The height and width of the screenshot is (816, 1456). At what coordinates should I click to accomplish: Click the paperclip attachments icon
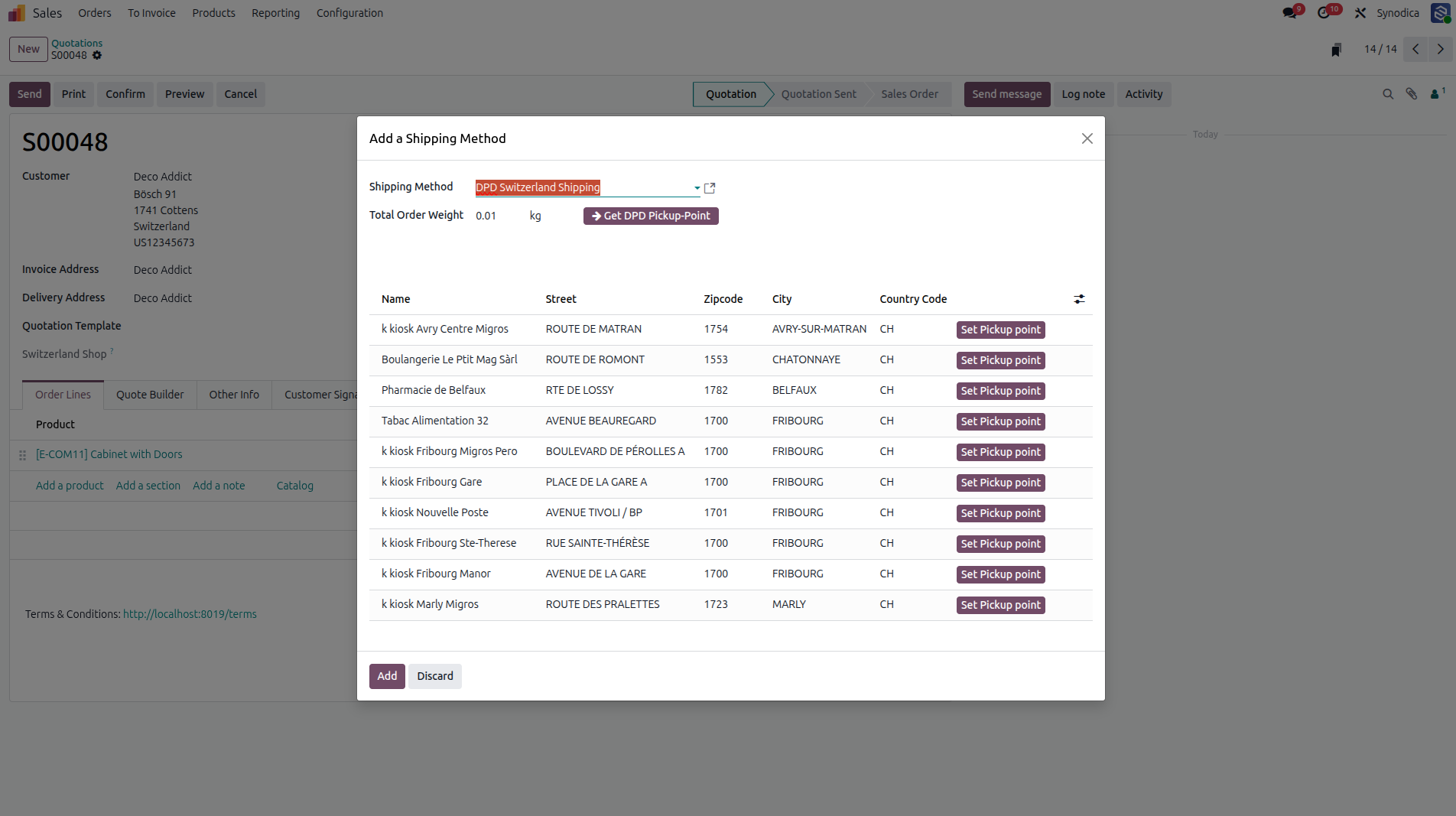tap(1412, 94)
